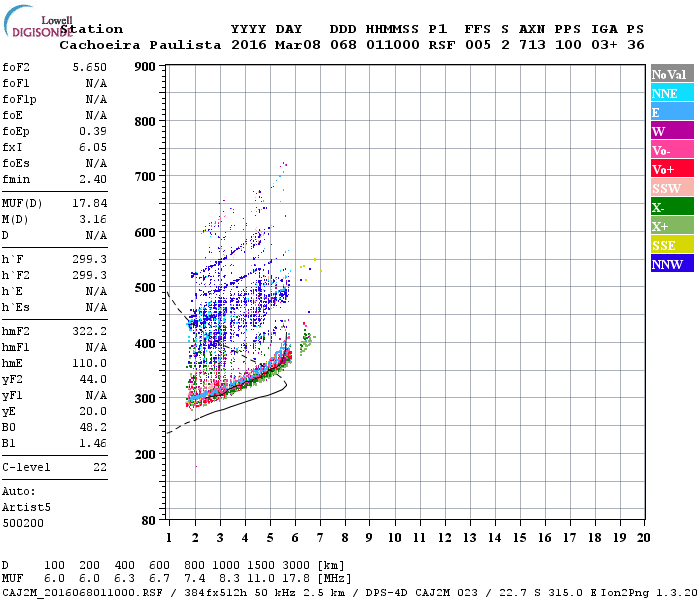700x600 pixels.
Task: Click the foEp value 0.39
Action: pos(93,131)
